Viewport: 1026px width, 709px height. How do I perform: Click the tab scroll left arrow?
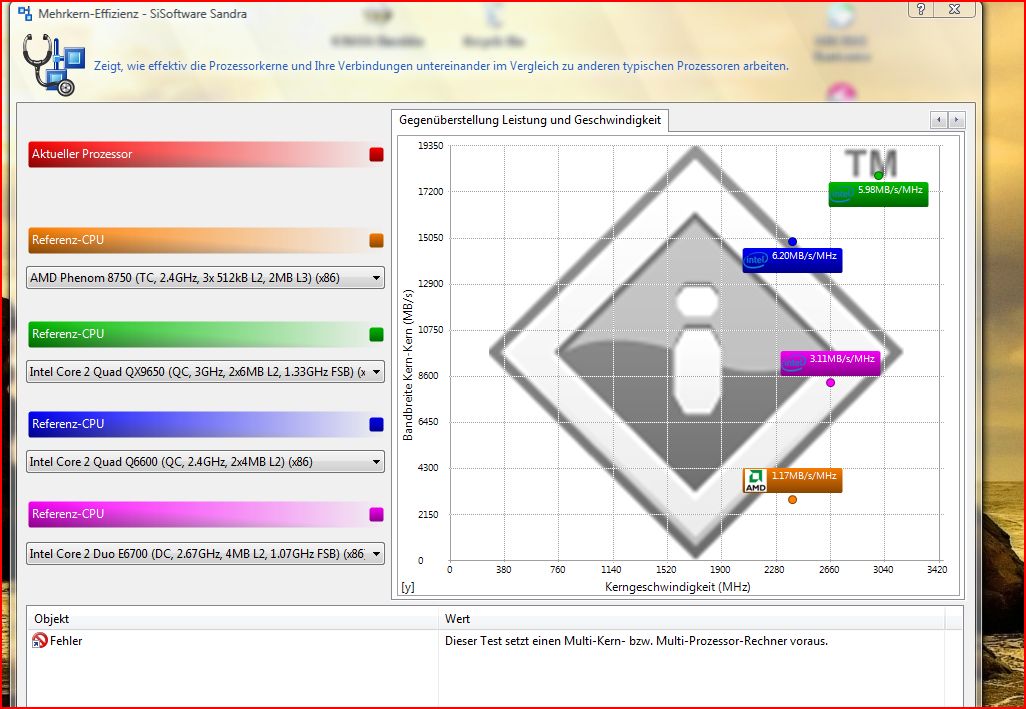click(x=939, y=120)
